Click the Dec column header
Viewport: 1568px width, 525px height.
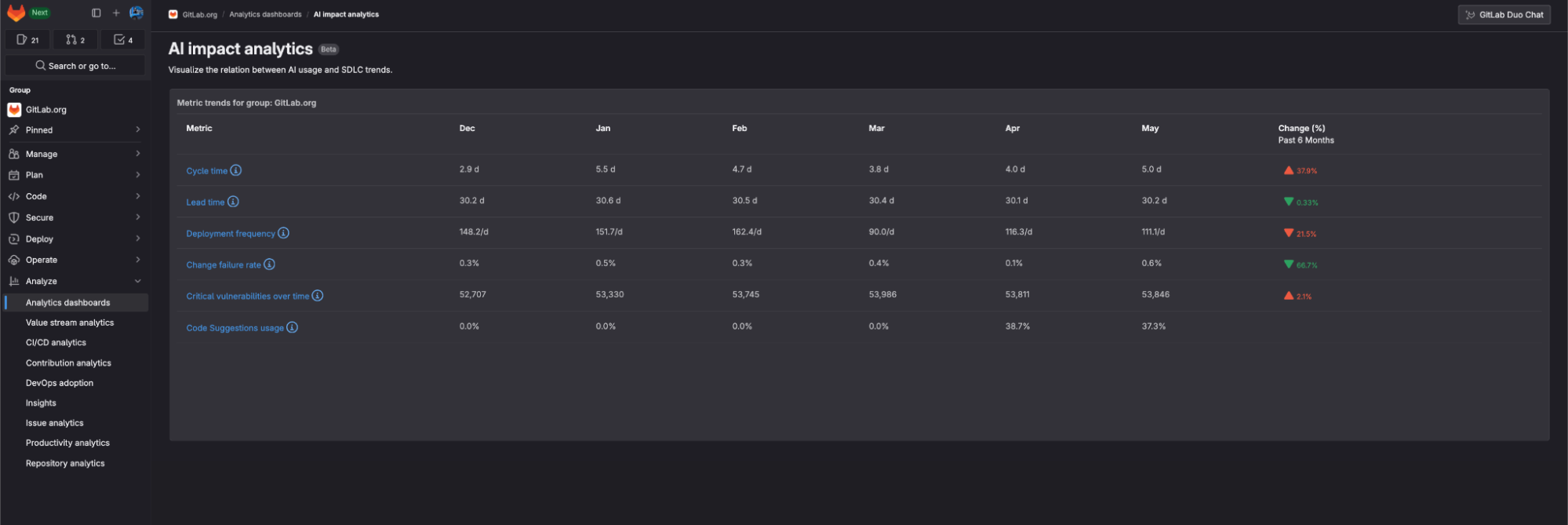467,128
